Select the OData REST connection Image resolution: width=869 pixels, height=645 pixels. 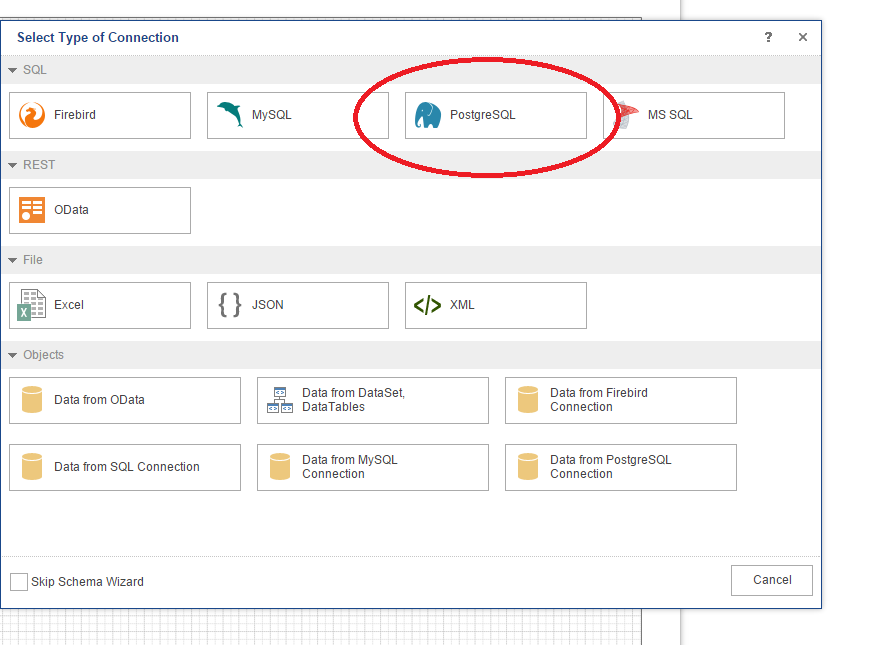100,211
